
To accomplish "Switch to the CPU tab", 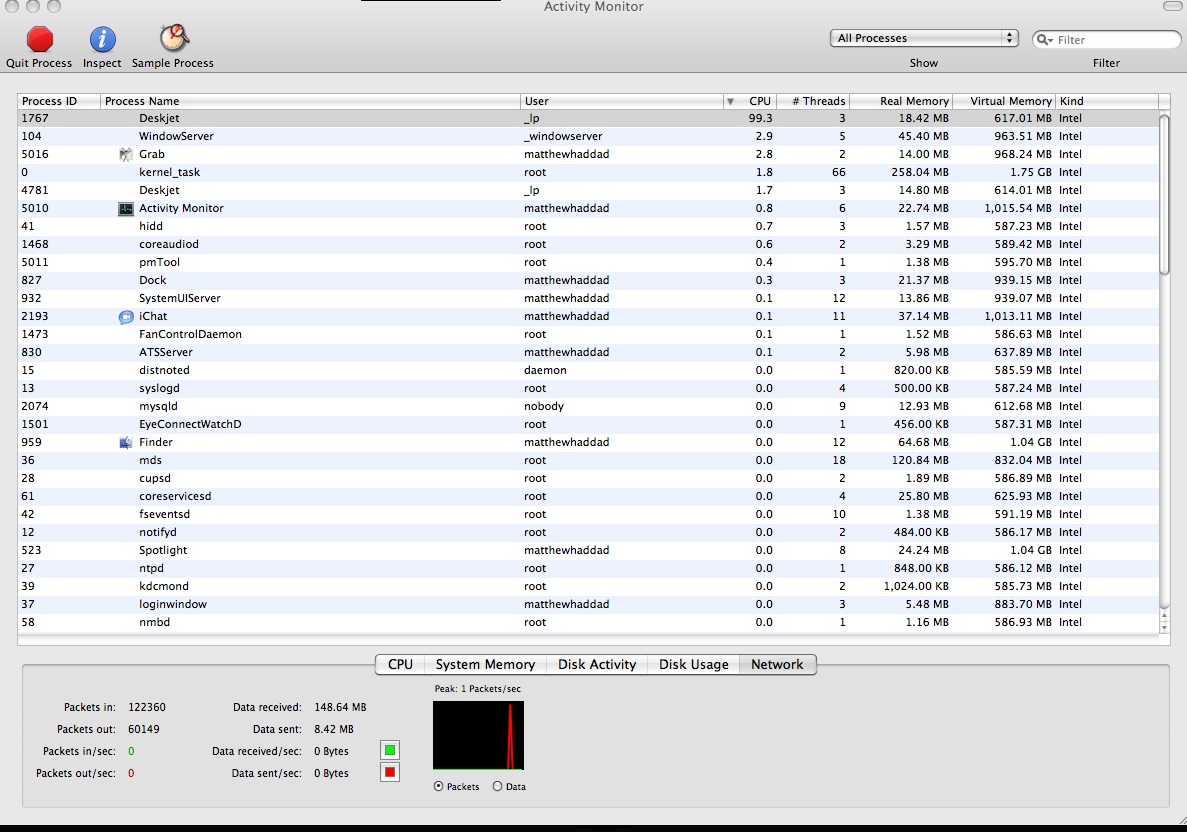I will coord(400,665).
